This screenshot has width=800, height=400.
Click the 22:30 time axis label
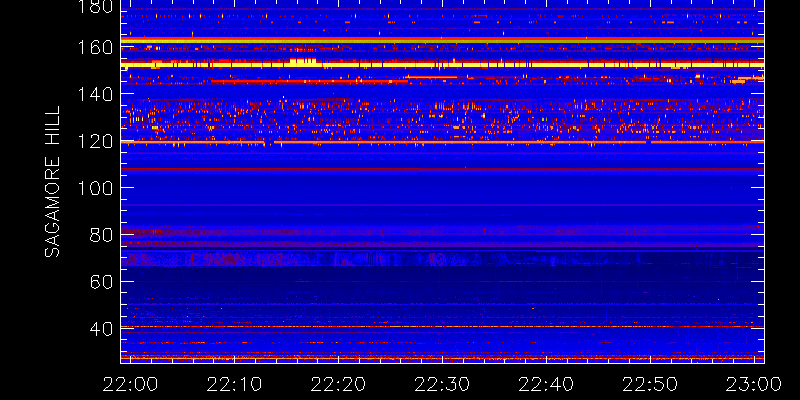click(x=443, y=384)
